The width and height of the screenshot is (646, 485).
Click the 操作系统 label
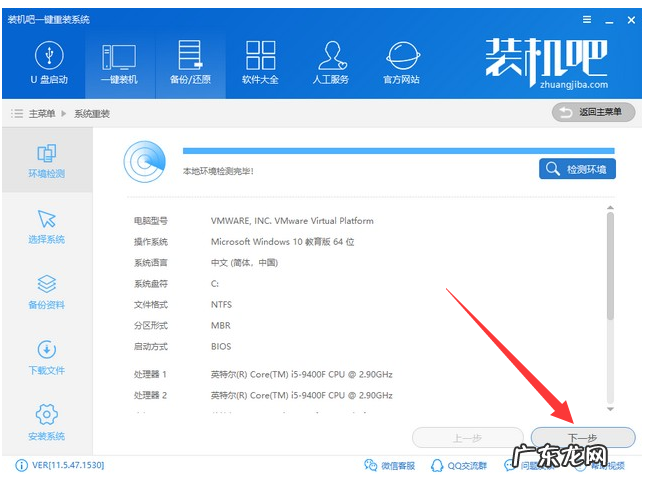[x=151, y=242]
